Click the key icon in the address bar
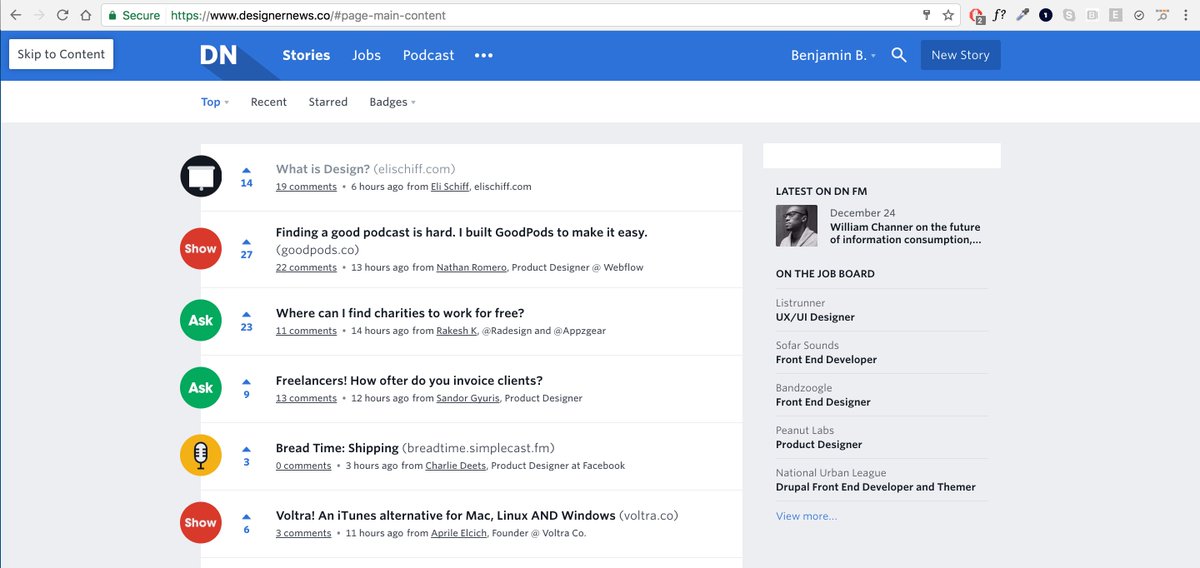The image size is (1200, 568). [x=926, y=16]
